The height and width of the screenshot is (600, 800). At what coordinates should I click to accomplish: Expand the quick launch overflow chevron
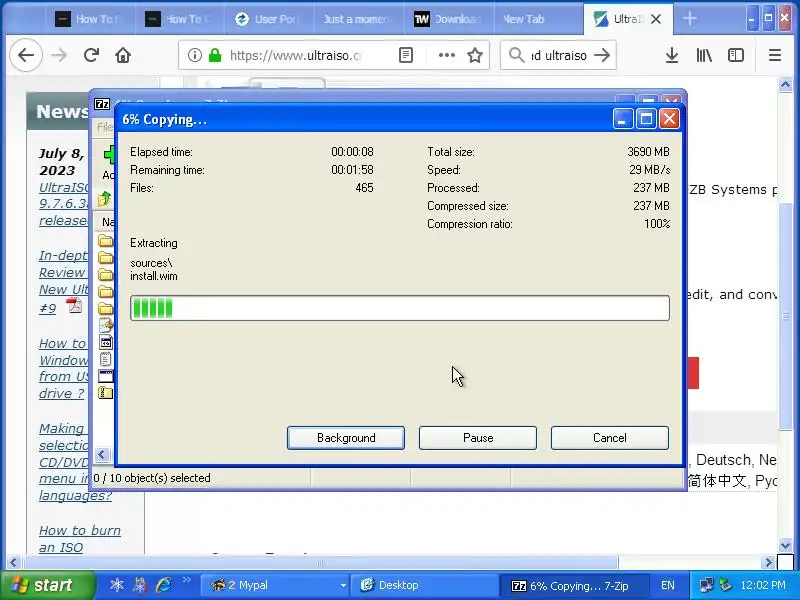[187, 580]
